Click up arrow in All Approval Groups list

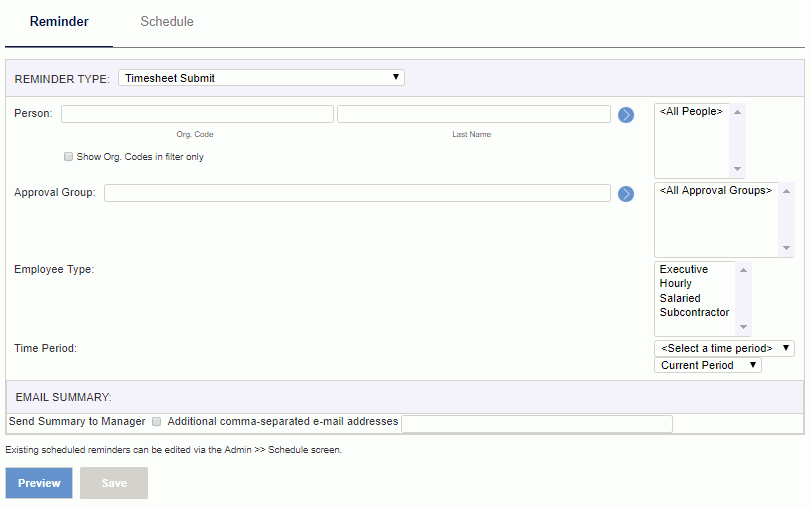pos(786,191)
